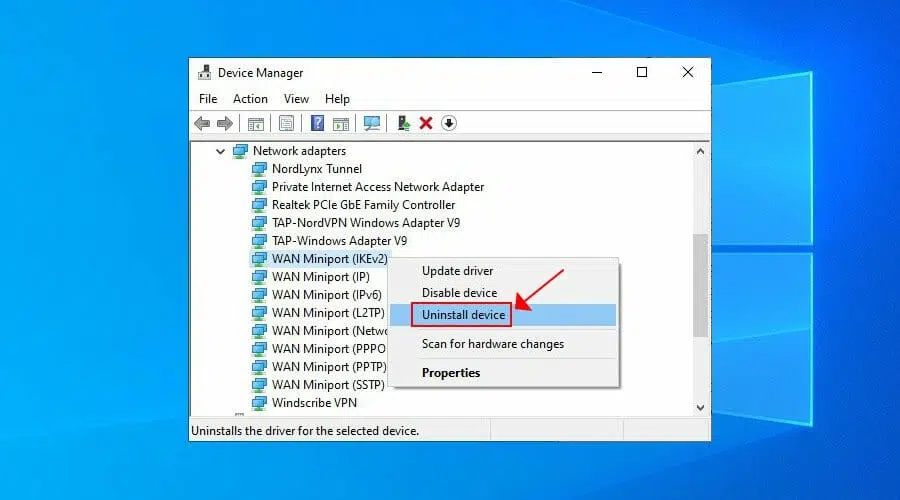Click the Forward arrow toolbar icon
The image size is (900, 500).
coord(225,123)
